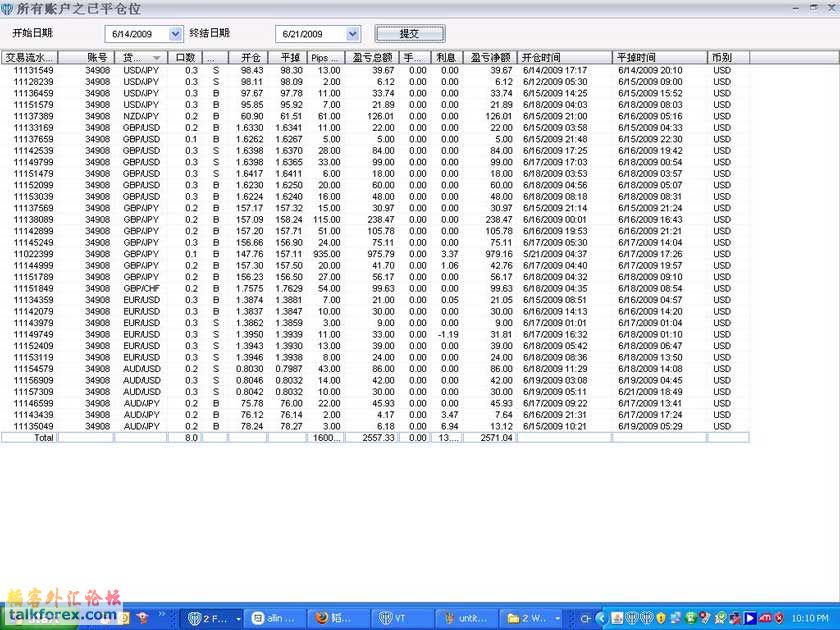Click the sort arrow on 货币对 column header
This screenshot has width=840, height=630.
(x=157, y=58)
